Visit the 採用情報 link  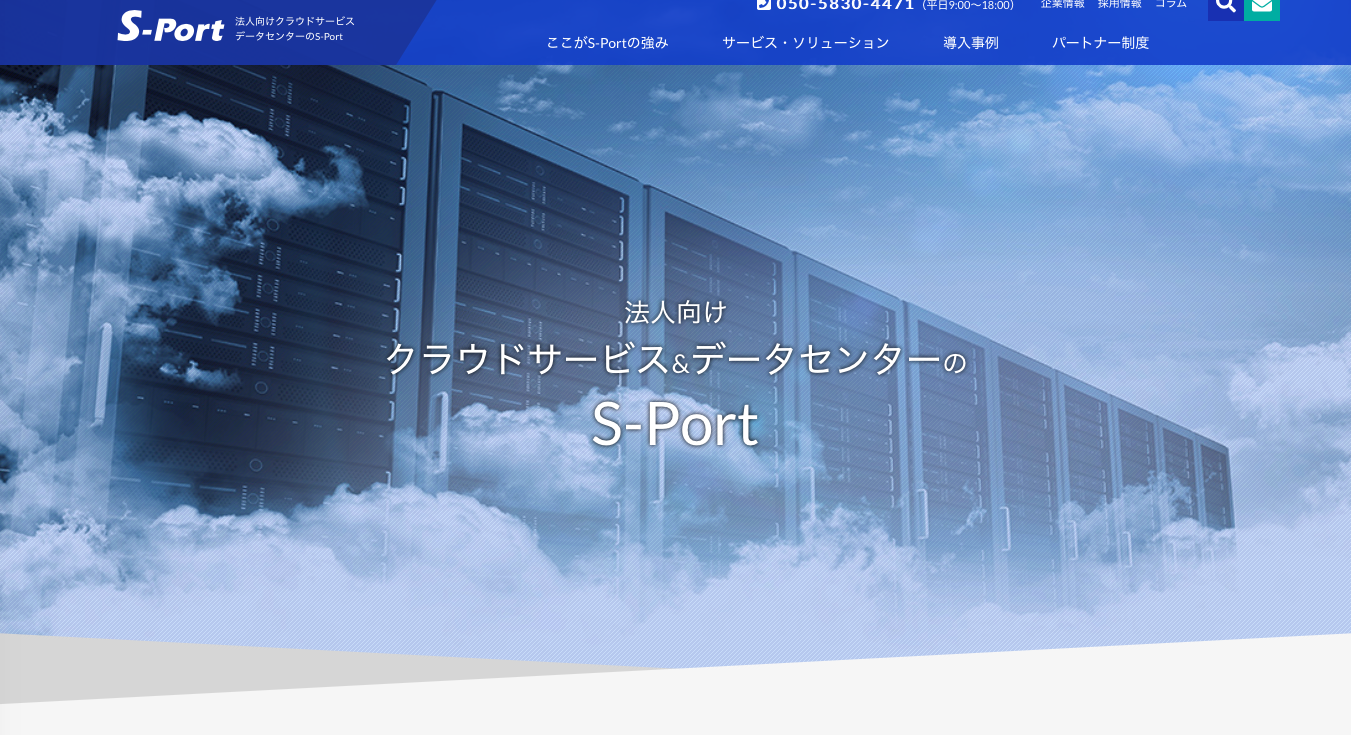point(1119,4)
